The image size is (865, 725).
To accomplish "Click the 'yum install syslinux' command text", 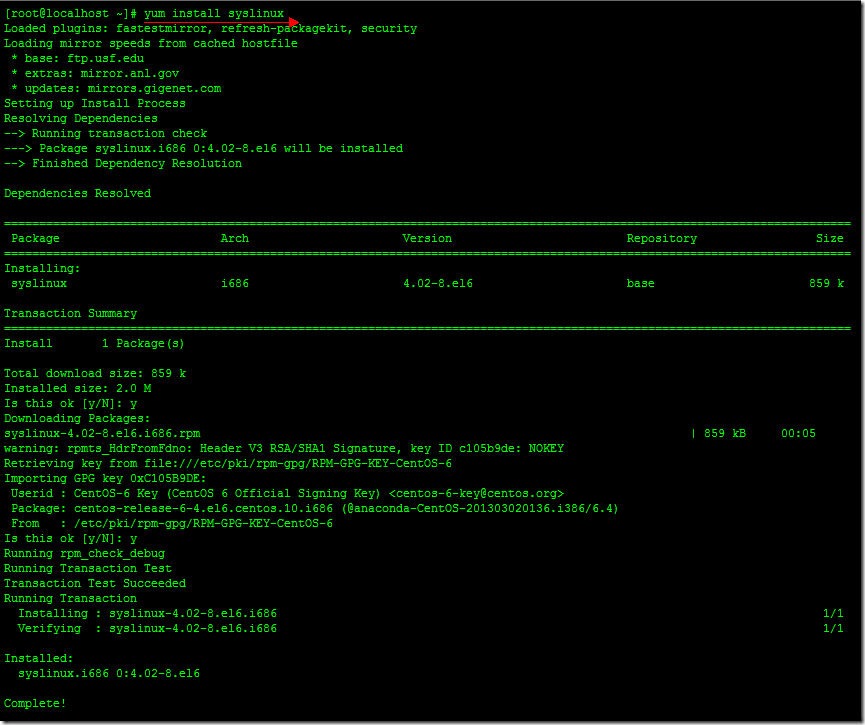I will 214,14.
